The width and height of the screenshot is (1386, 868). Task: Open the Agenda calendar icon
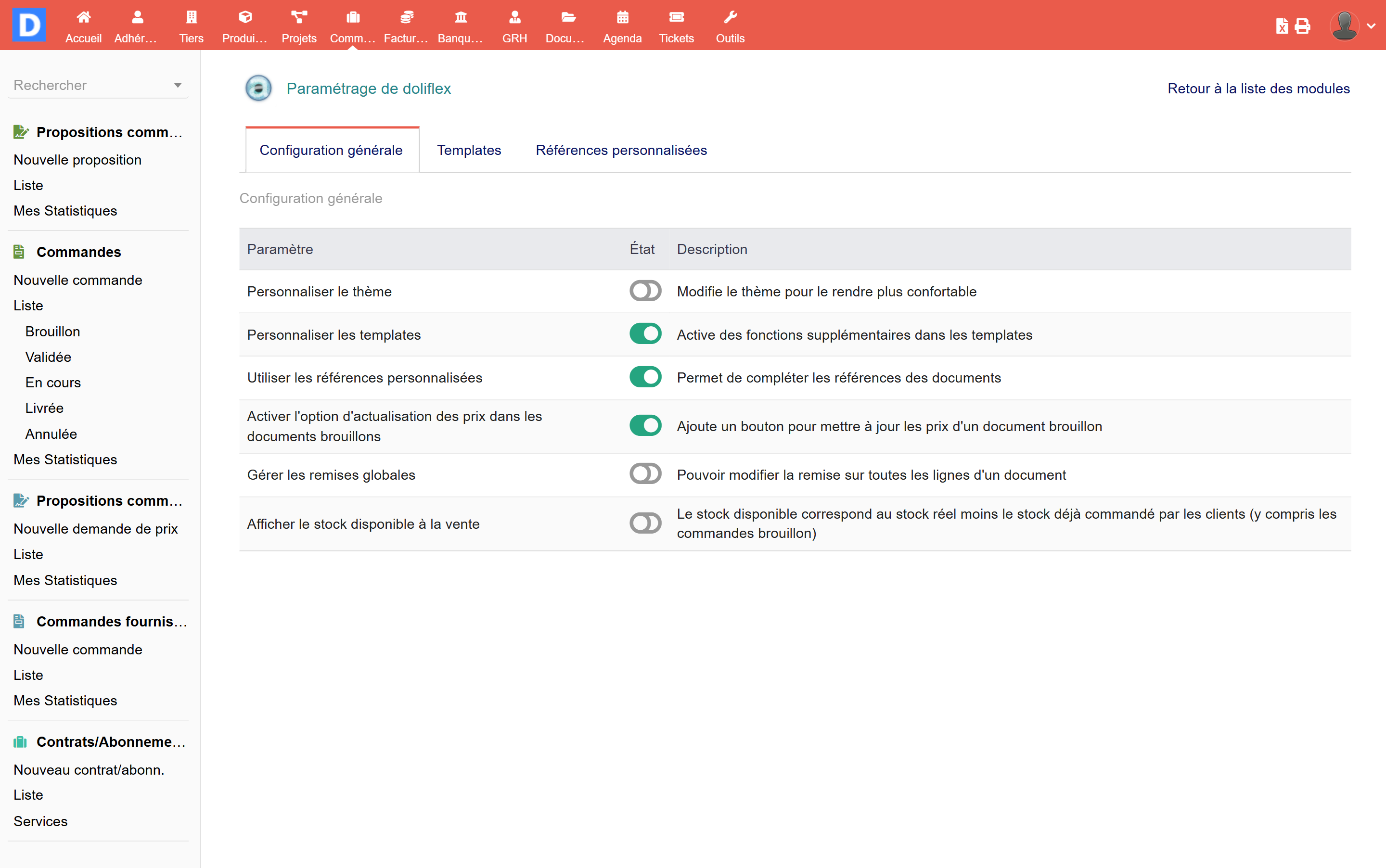tap(622, 18)
